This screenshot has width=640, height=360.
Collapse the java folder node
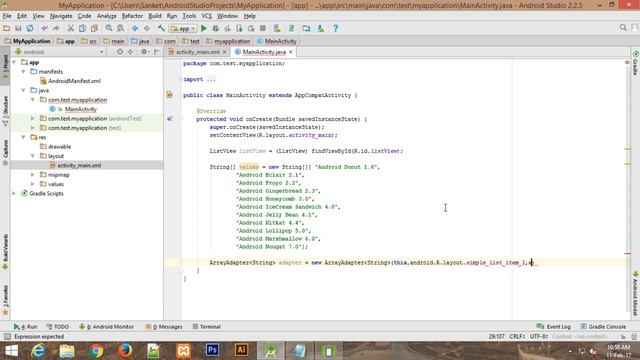pos(24,90)
